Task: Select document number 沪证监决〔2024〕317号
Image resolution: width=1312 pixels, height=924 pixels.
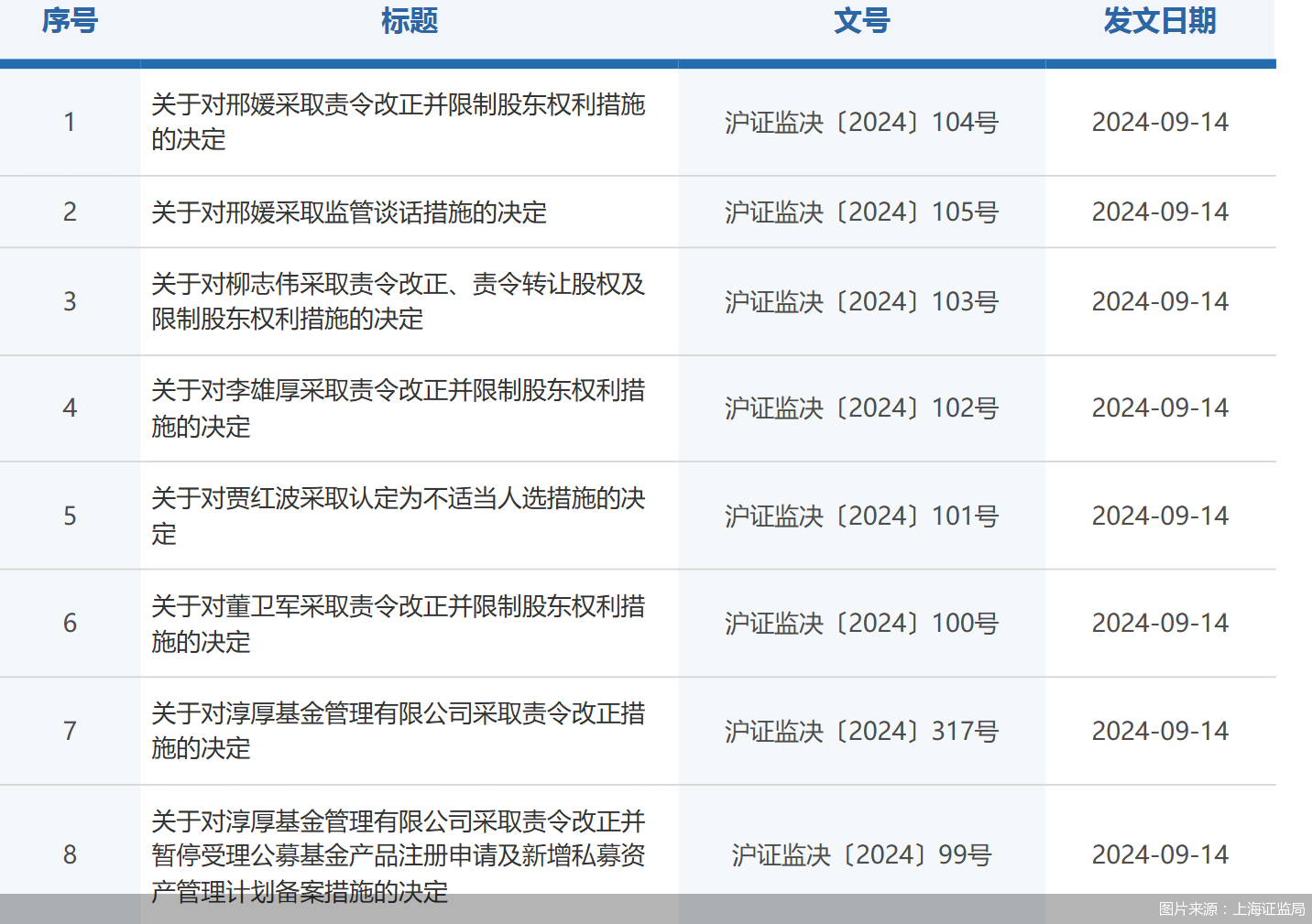Action: click(x=861, y=732)
